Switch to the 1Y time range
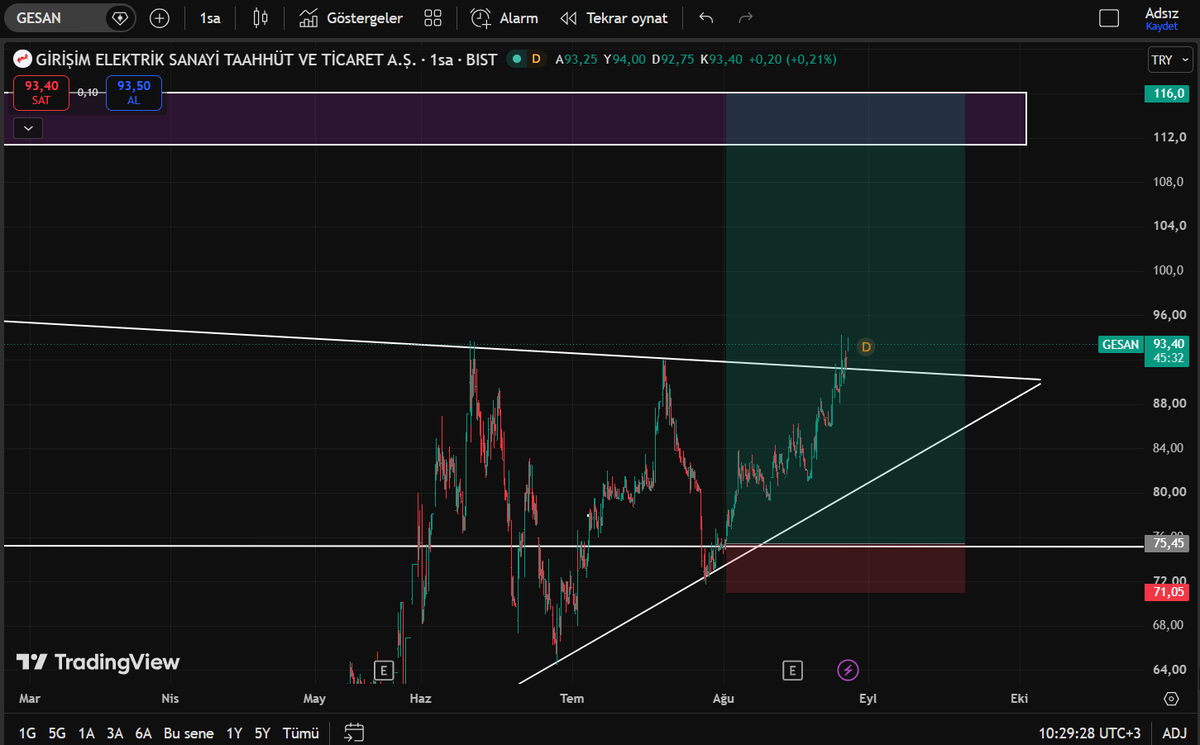1200x745 pixels. tap(234, 733)
